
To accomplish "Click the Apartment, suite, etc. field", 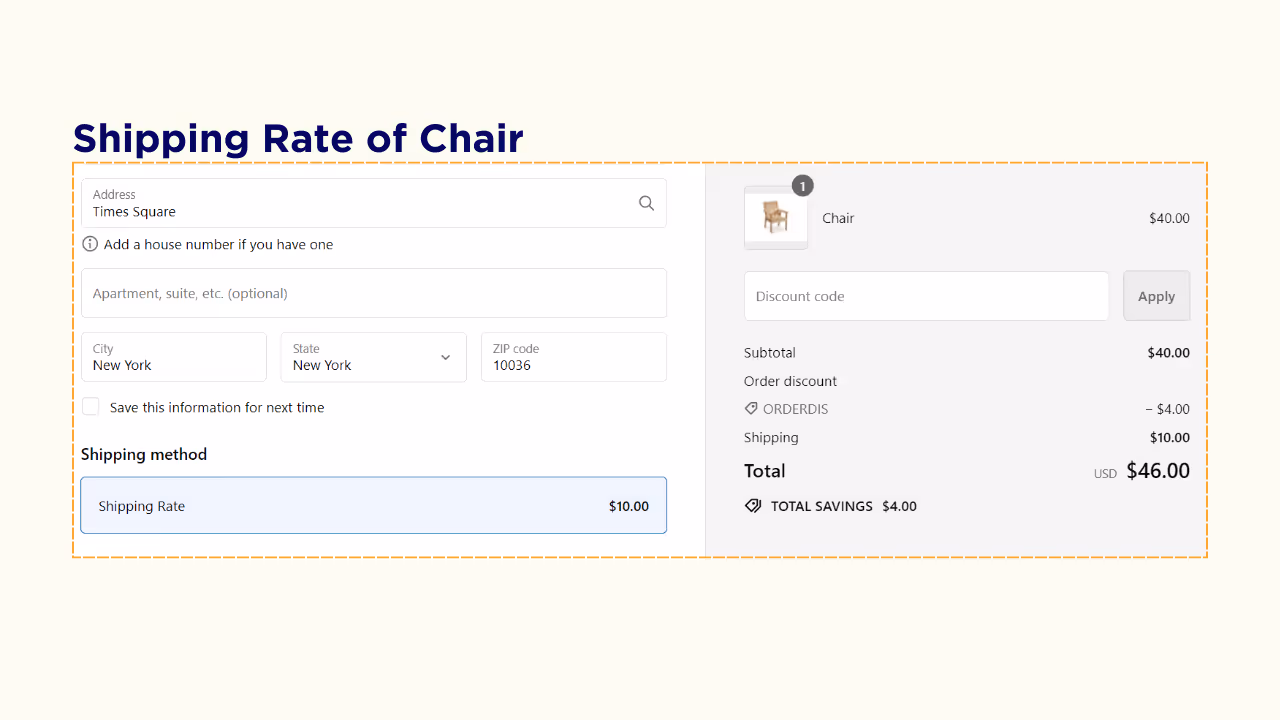I will (373, 293).
